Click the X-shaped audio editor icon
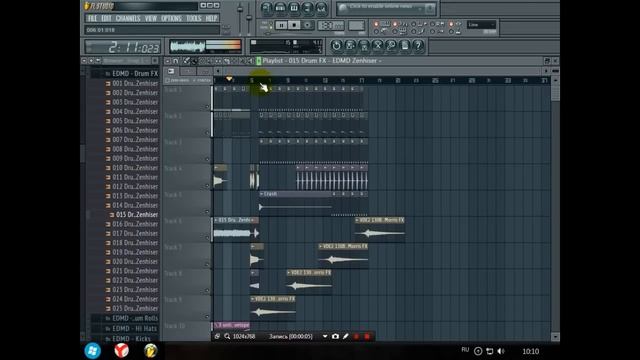The width and height of the screenshot is (640, 360). coord(378,45)
